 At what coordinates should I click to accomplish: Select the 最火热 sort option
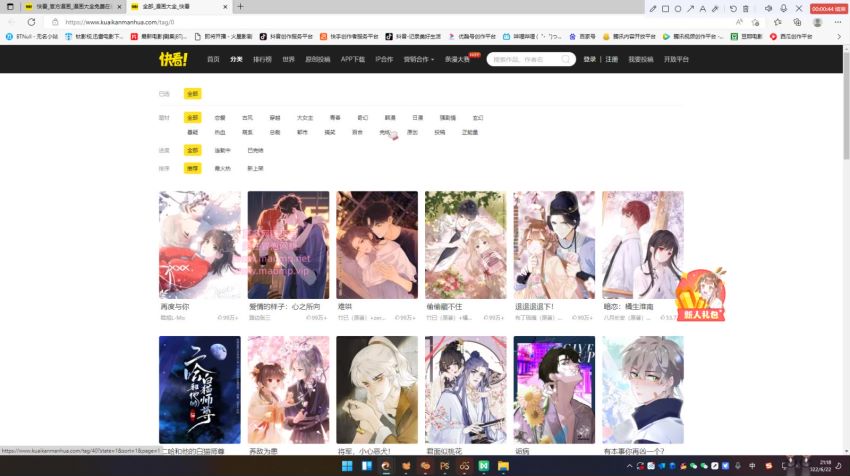pos(222,169)
